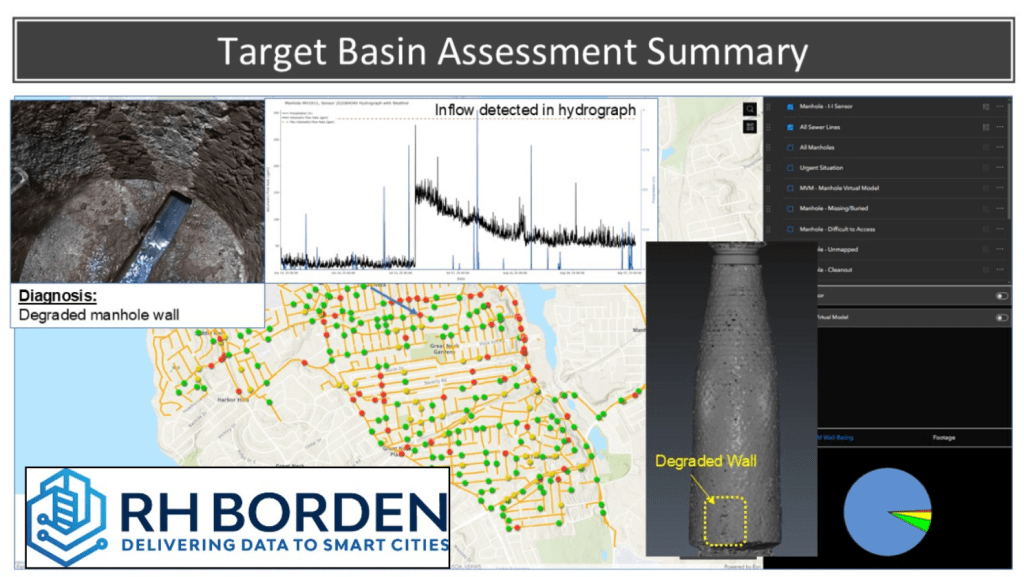
Task: Select the Wall Rating tab
Action: click(x=830, y=437)
